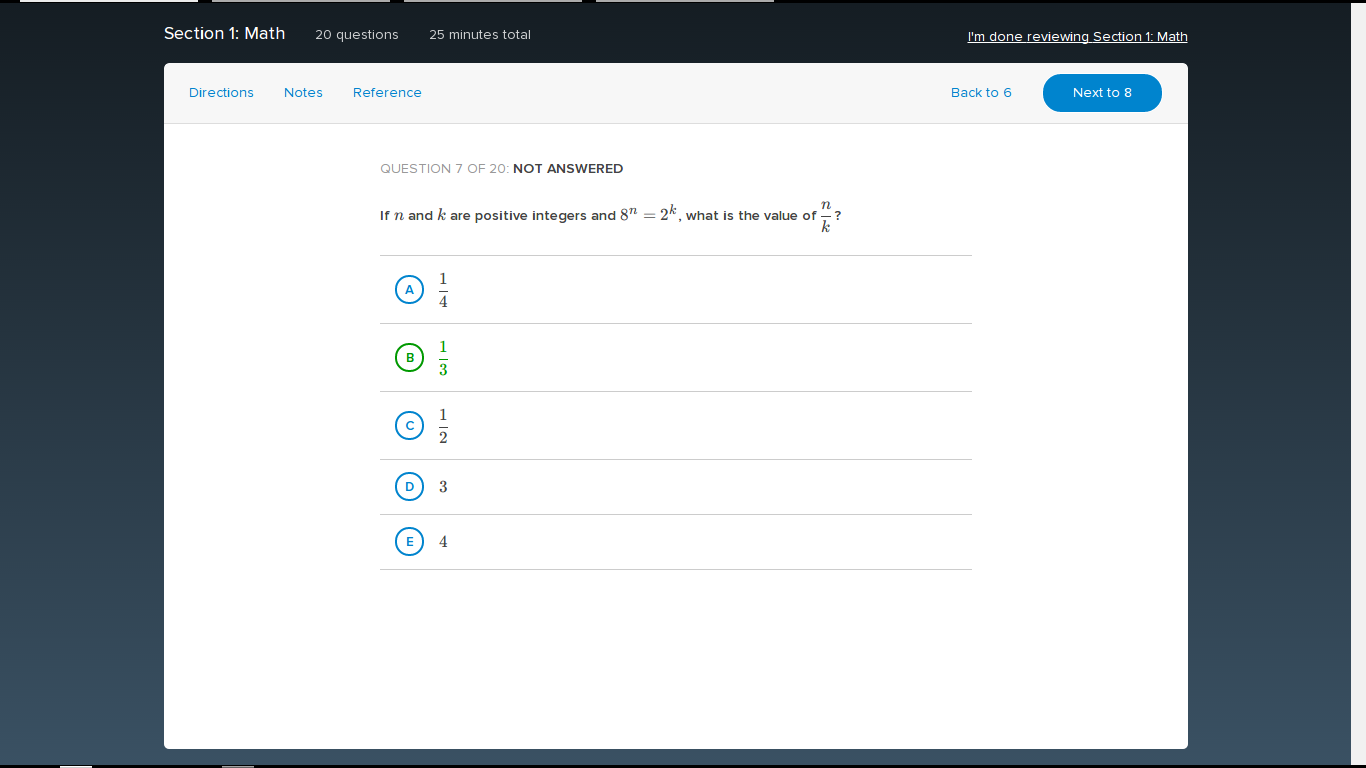Screen dimensions: 1366x768
Task: Click I'm done reviewing Section 1: Math
Action: point(1077,37)
